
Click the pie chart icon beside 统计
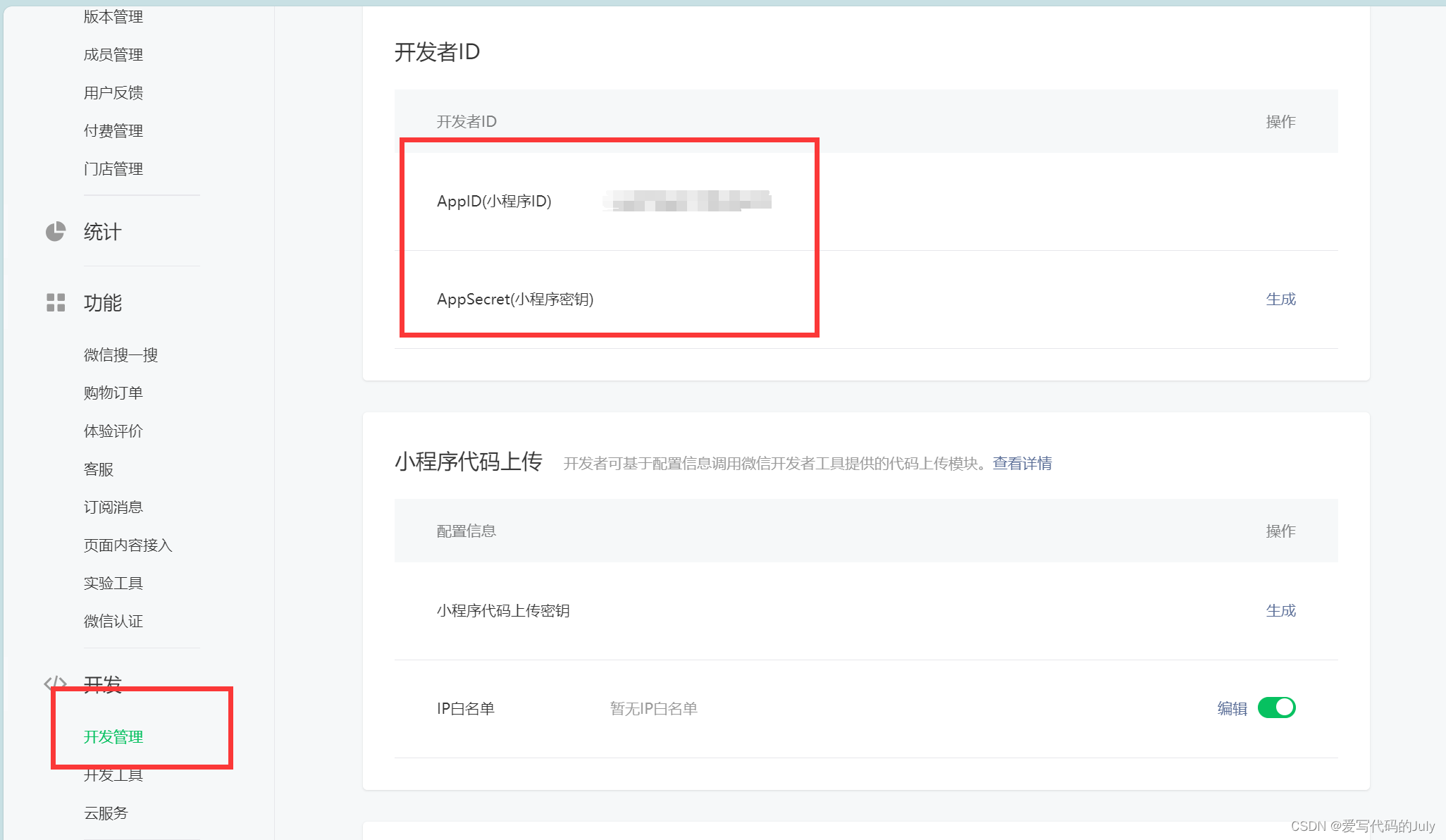[x=56, y=232]
